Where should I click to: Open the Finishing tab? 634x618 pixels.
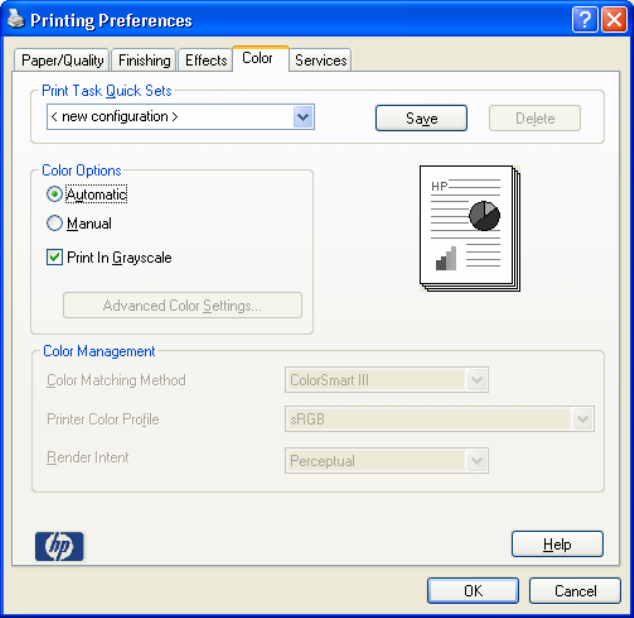point(144,60)
